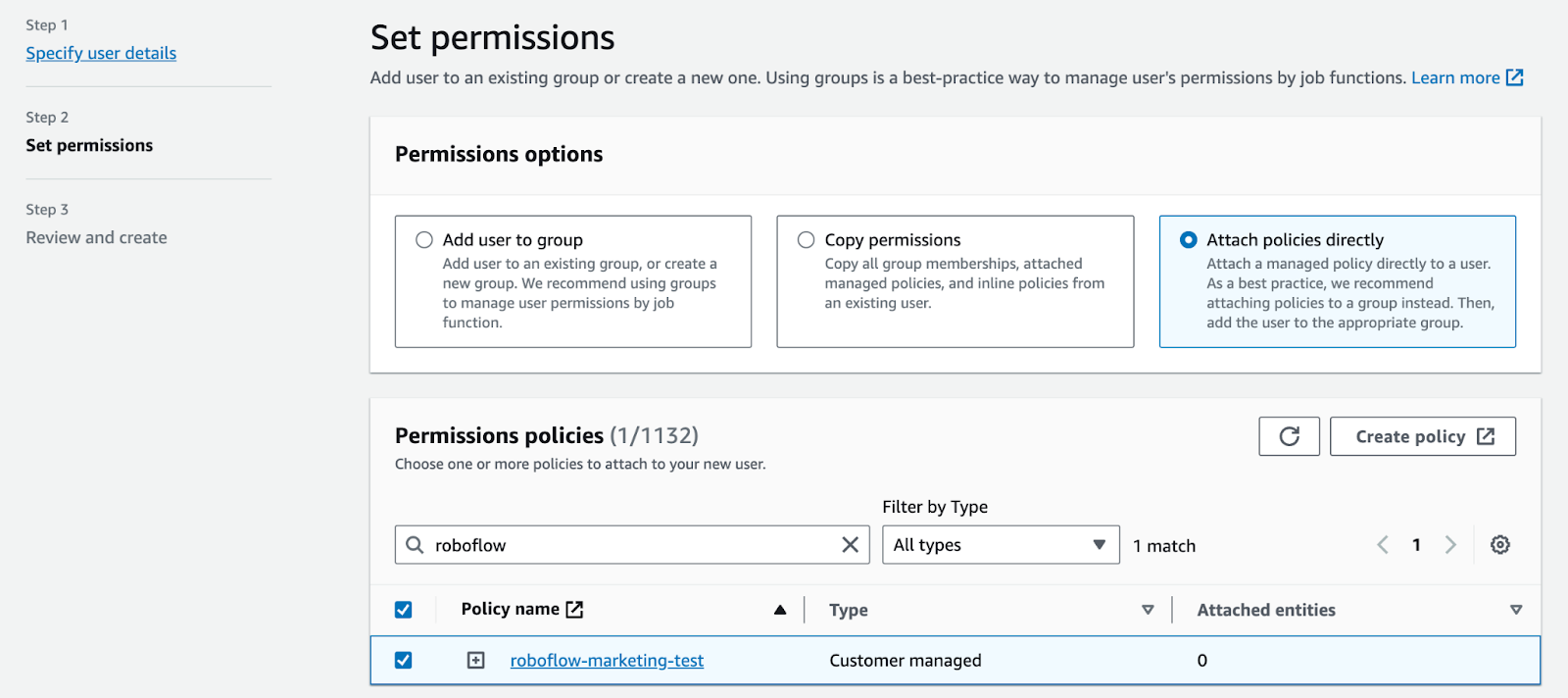Click the refresh policies icon button

coord(1289,436)
